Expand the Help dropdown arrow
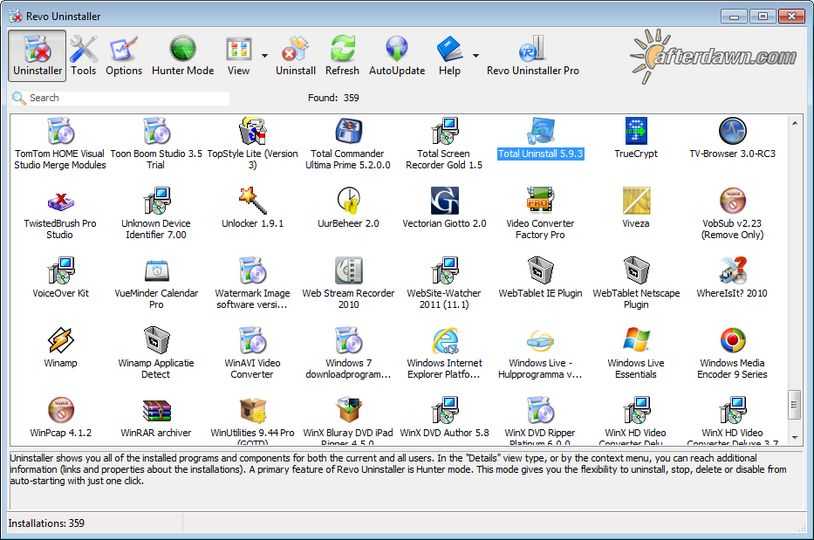 coord(475,56)
